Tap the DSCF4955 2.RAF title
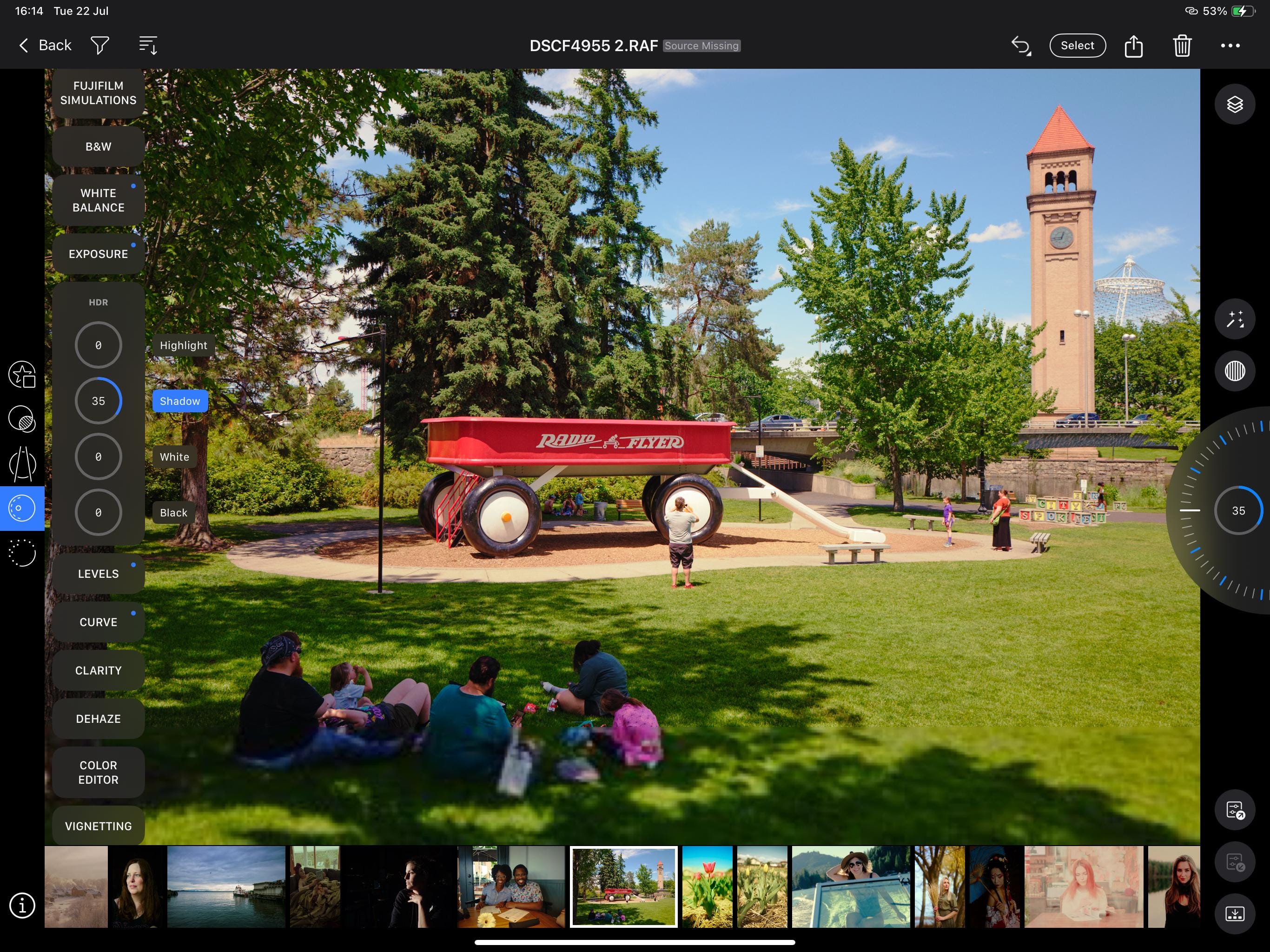The width and height of the screenshot is (1270, 952). coord(594,46)
